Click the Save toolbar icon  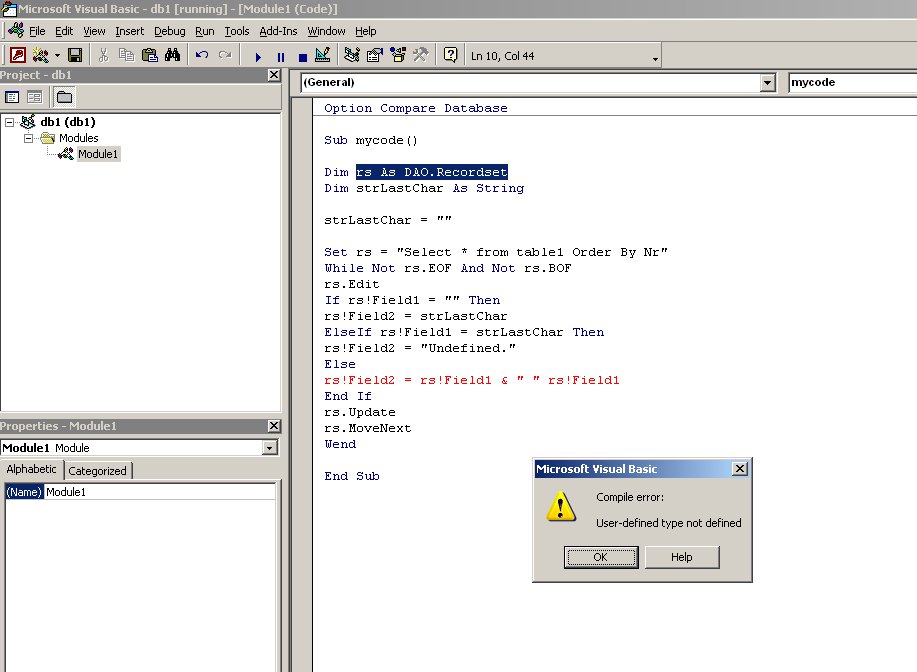click(x=75, y=56)
